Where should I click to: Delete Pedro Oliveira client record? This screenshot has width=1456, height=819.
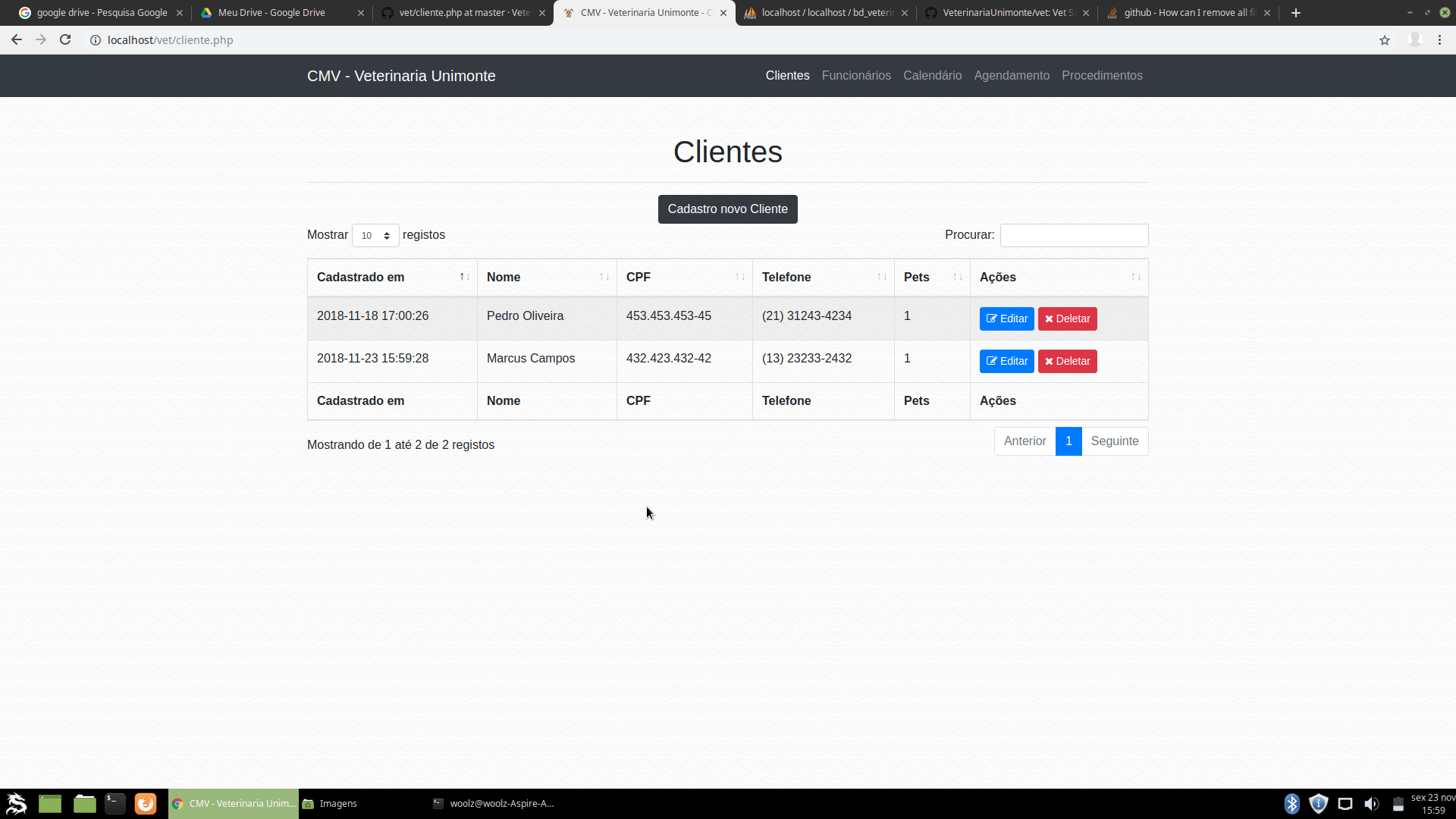point(1067,318)
